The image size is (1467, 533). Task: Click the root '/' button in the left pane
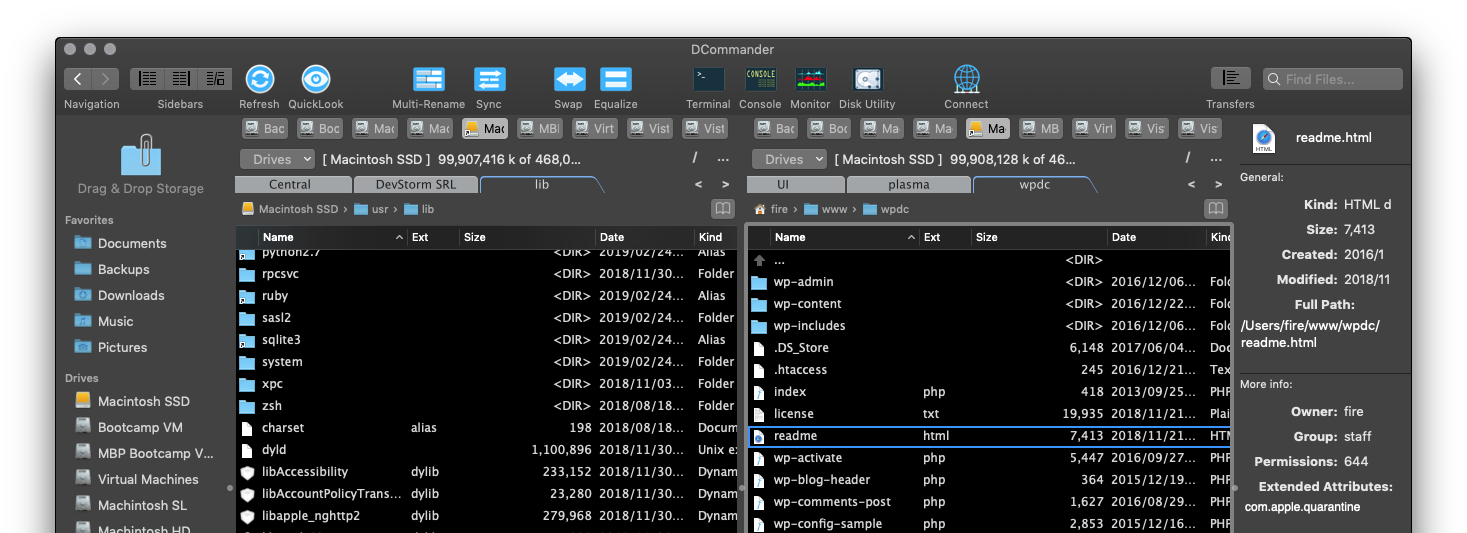click(x=695, y=158)
